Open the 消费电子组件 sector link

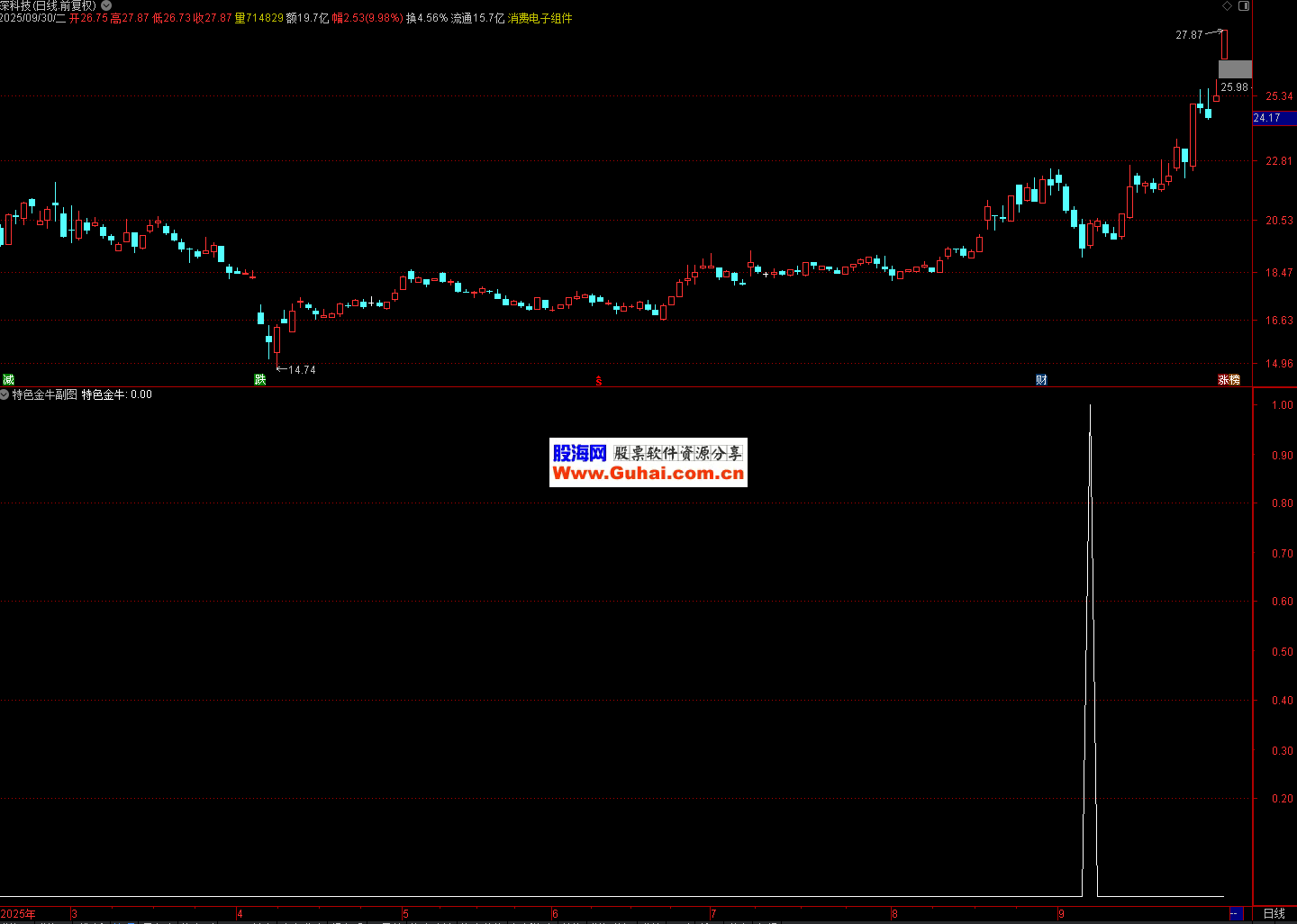coord(540,18)
